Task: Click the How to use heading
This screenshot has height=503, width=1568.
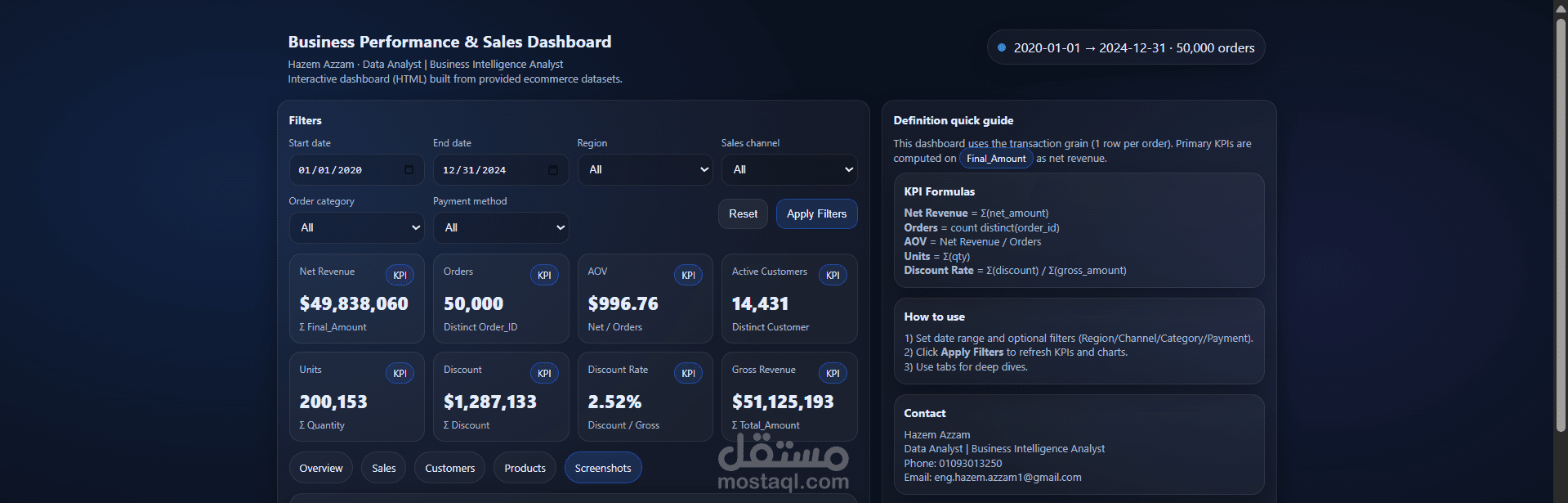Action: 934,317
